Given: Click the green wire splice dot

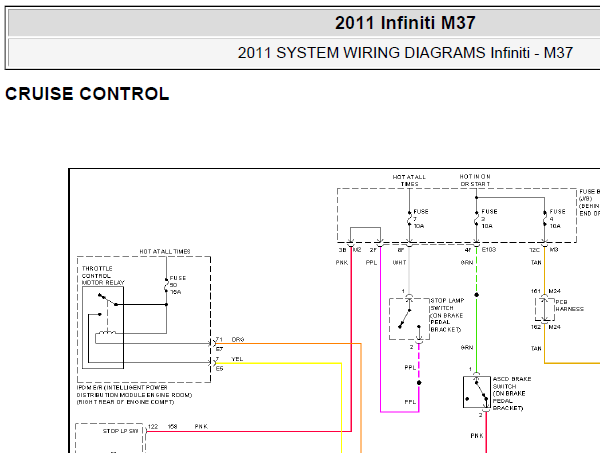Looking at the screenshot, I should tap(476, 295).
